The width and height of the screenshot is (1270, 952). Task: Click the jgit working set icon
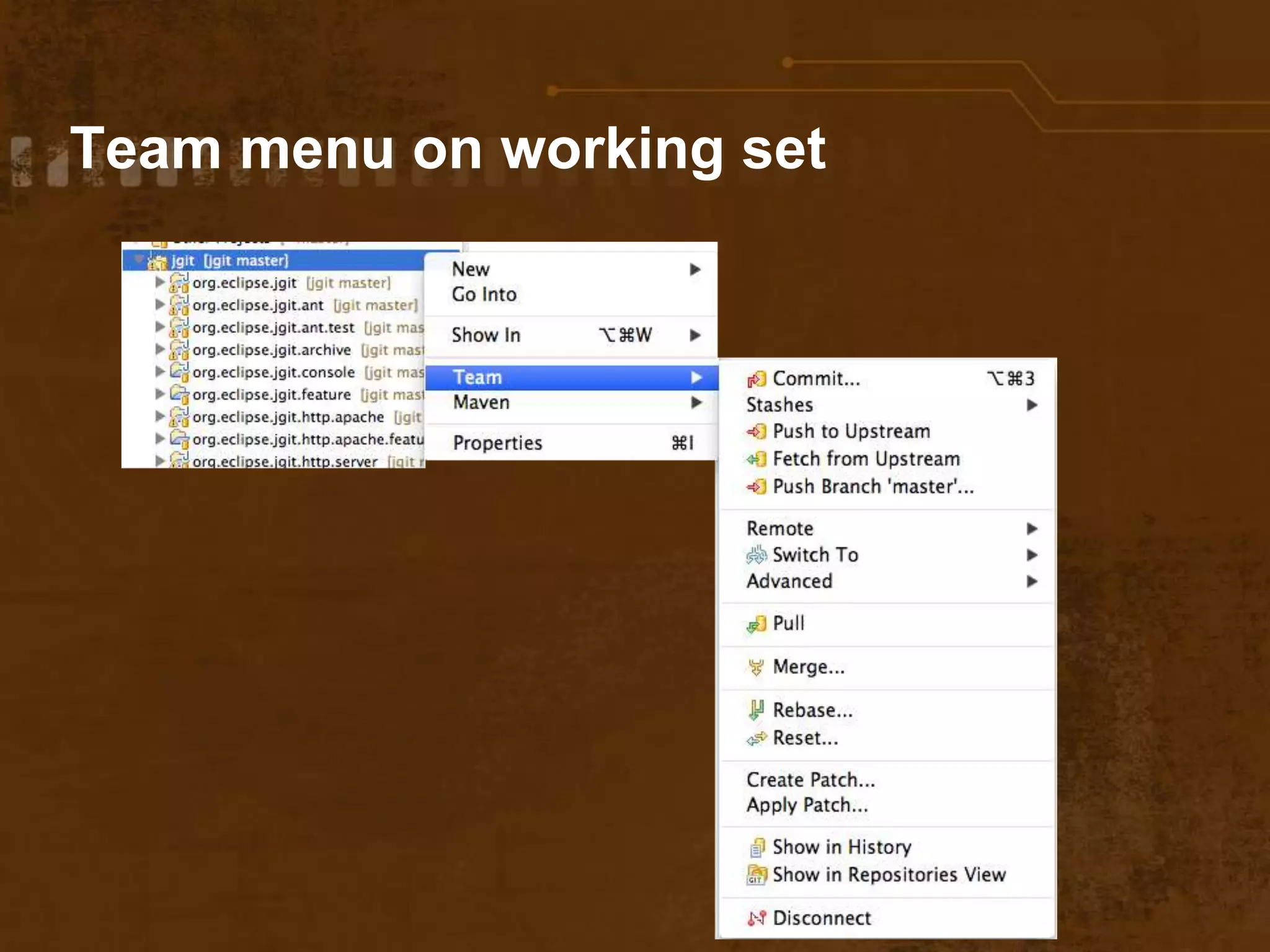(x=158, y=262)
